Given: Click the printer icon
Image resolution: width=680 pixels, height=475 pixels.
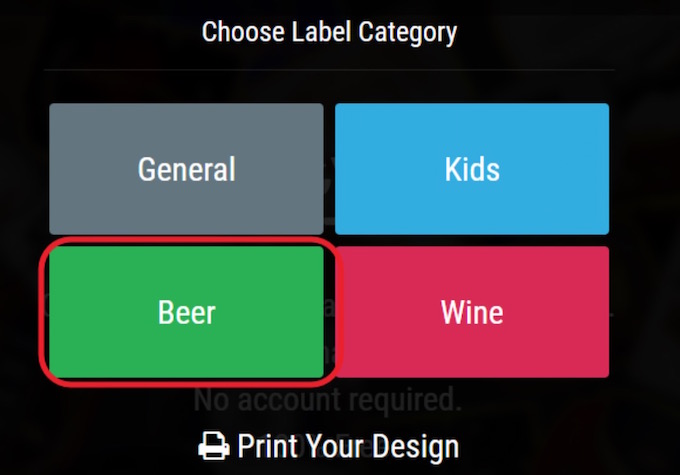Looking at the screenshot, I should (214, 447).
